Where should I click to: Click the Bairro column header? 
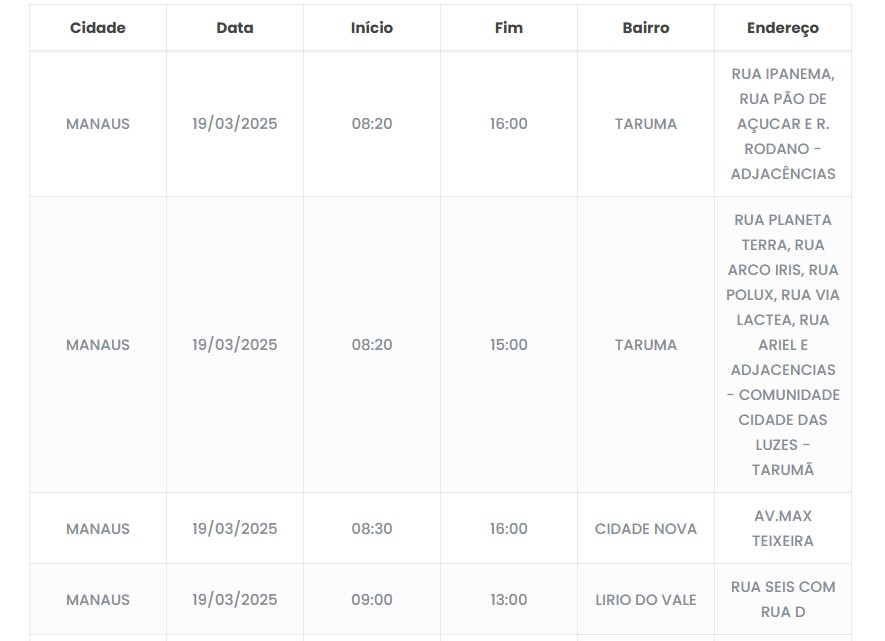pyautogui.click(x=646, y=28)
